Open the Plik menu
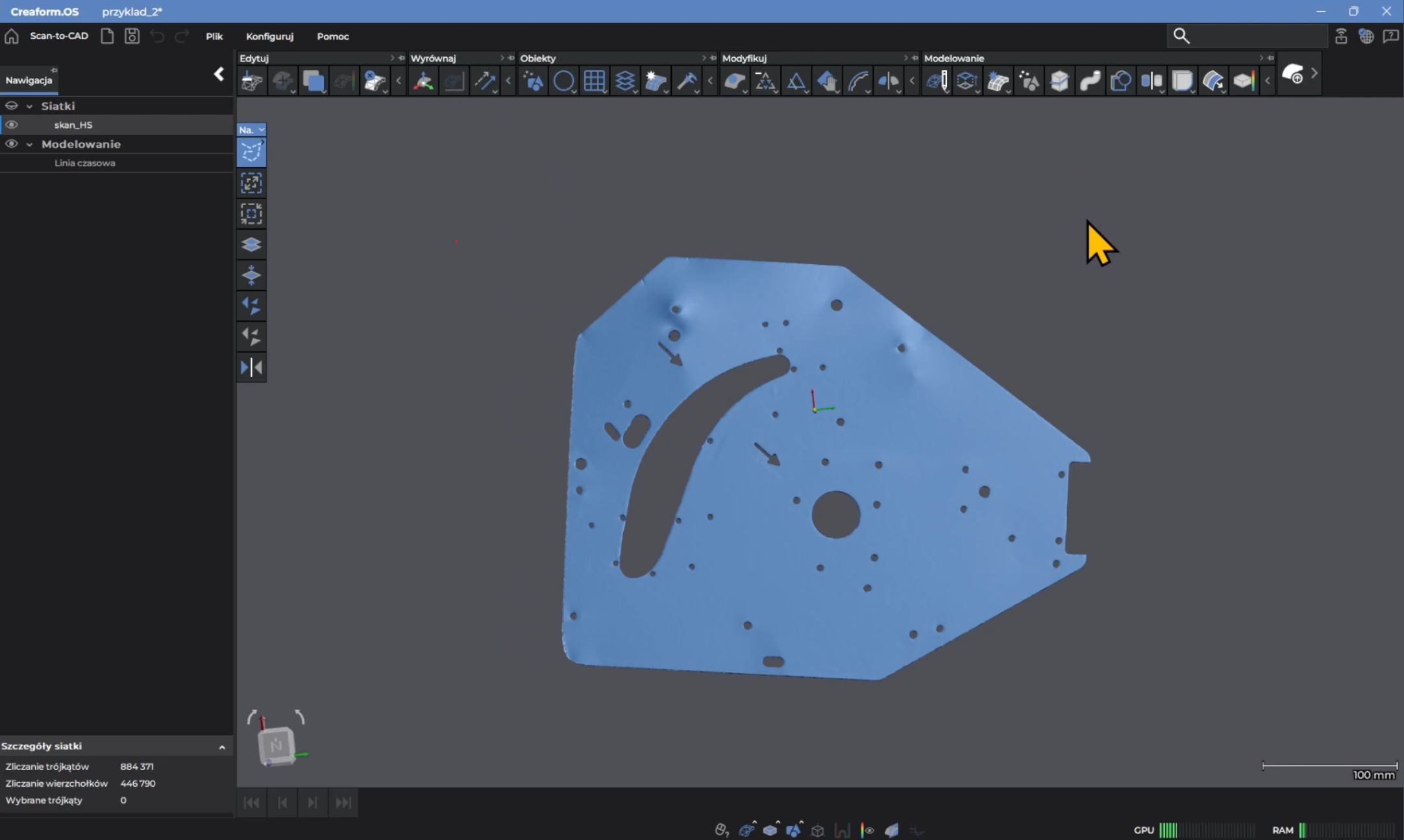Image resolution: width=1404 pixels, height=840 pixels. [214, 36]
